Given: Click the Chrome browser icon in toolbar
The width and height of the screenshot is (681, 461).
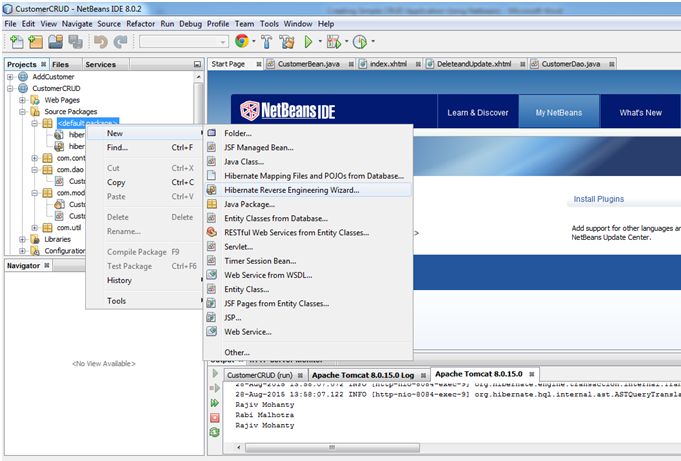Looking at the screenshot, I should coord(242,41).
